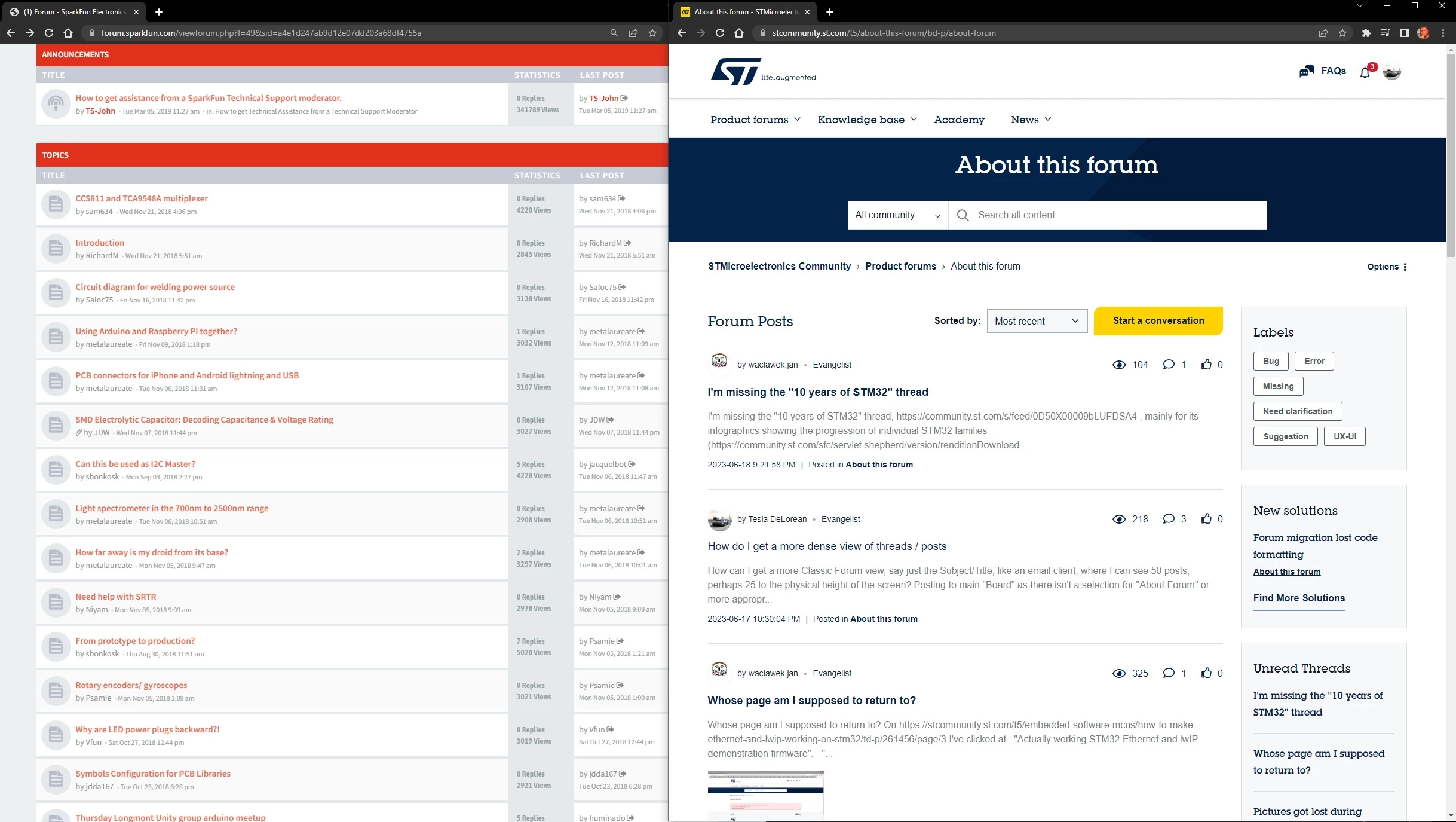Click zoom magnifier icon in SparkFun address bar
The width and height of the screenshot is (1456, 822).
(x=614, y=33)
